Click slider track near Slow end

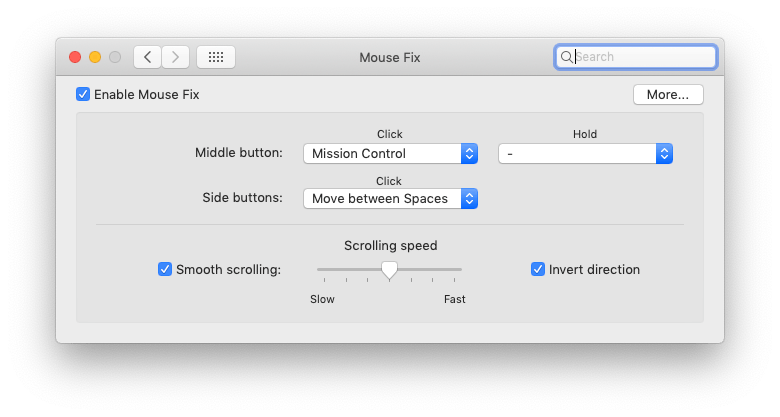pos(324,269)
